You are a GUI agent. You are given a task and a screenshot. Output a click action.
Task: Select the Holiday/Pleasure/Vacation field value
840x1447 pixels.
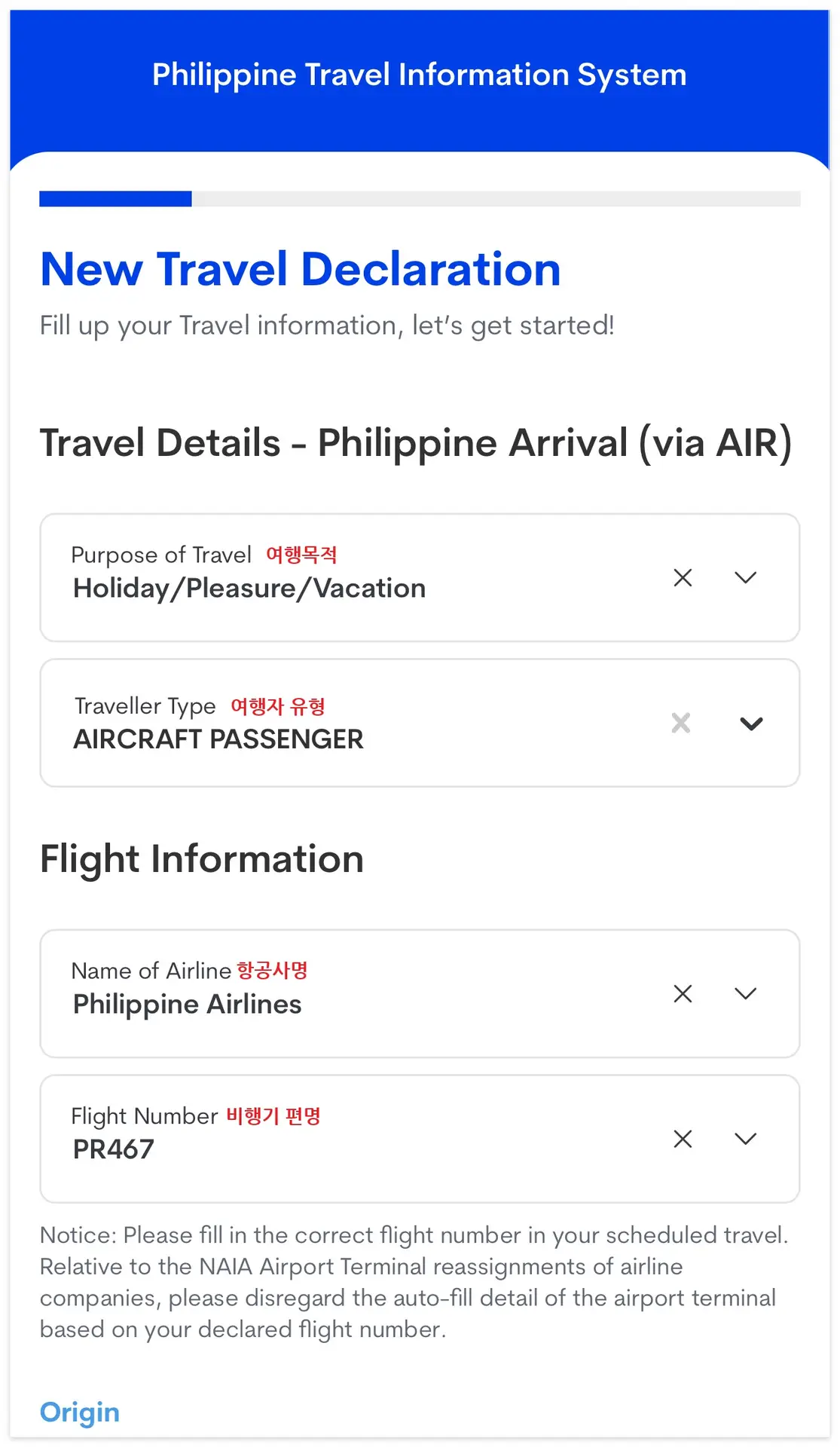pos(249,589)
